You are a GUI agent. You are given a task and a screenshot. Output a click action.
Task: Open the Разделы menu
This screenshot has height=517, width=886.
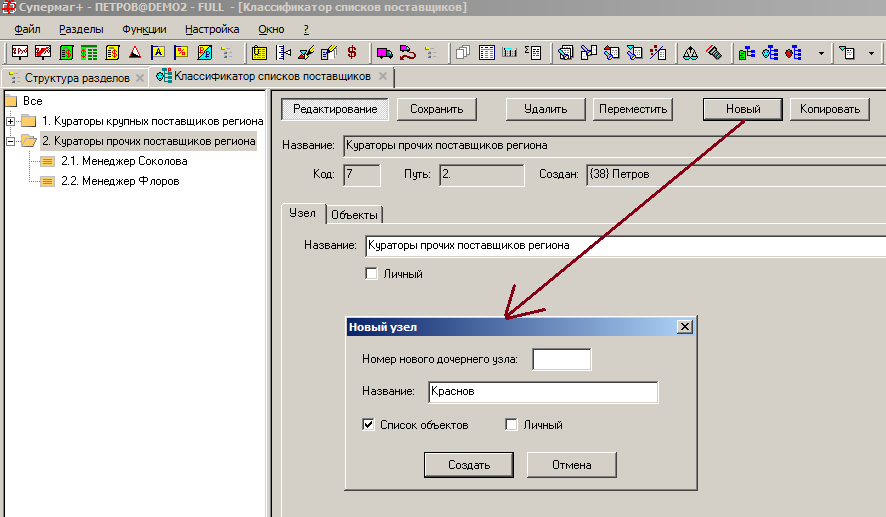click(81, 29)
